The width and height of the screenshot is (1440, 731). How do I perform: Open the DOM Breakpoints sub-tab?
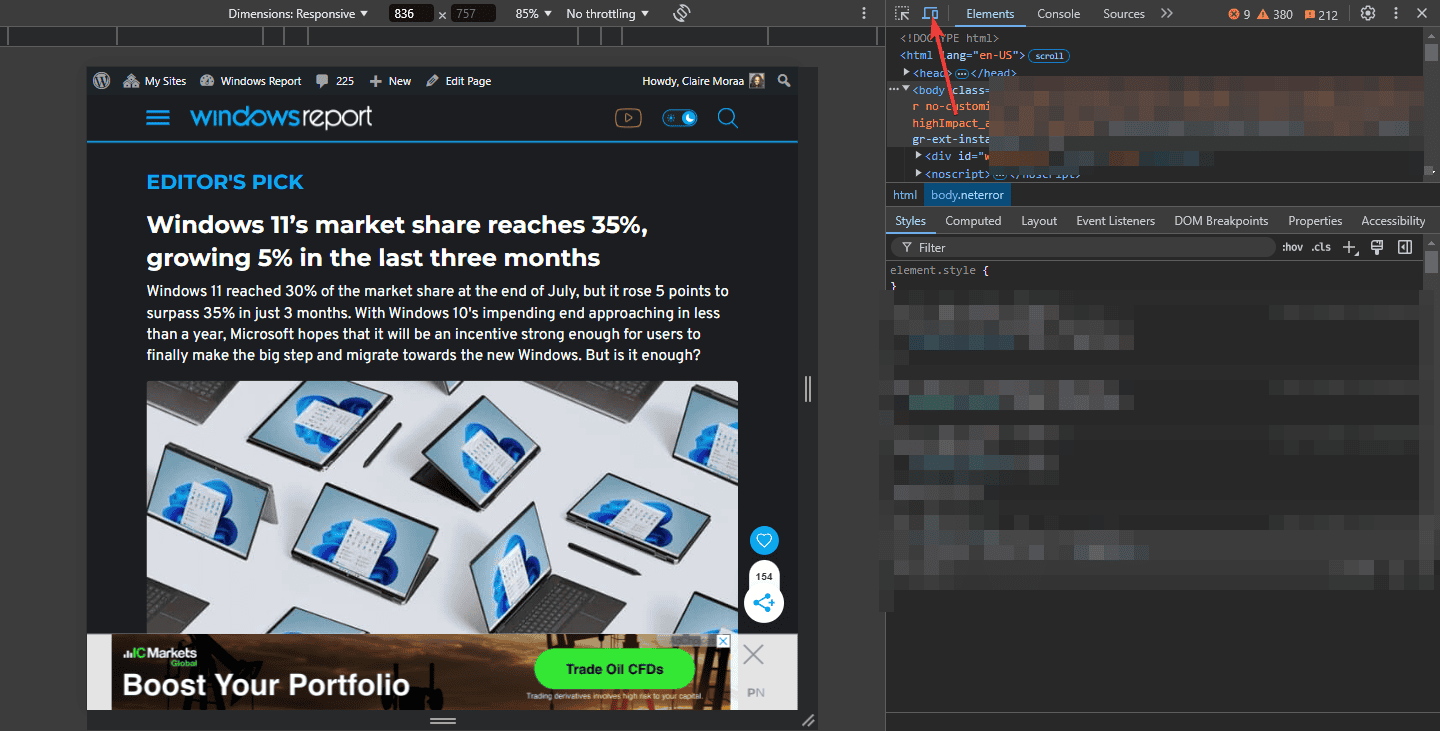(1221, 221)
